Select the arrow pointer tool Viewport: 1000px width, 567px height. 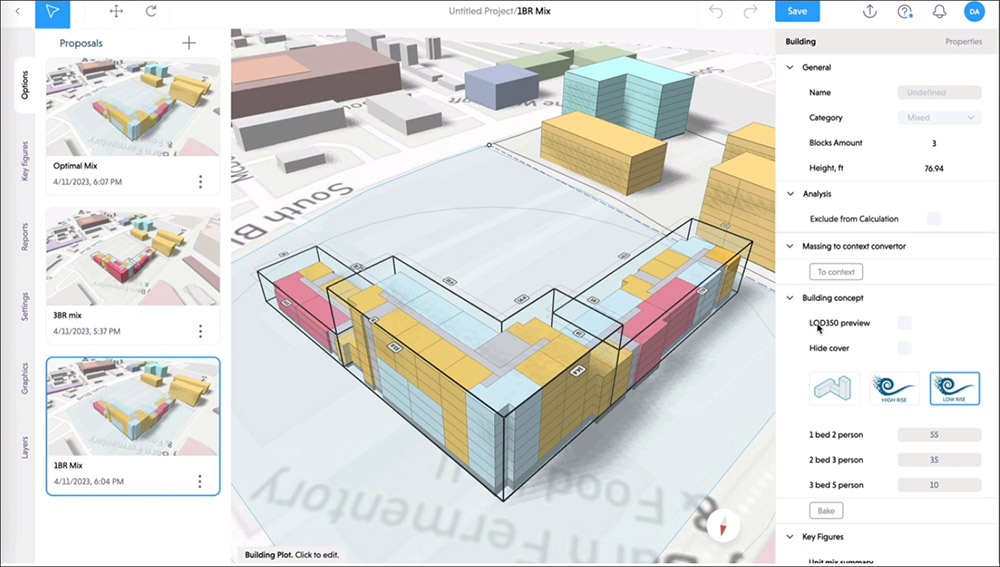click(52, 11)
